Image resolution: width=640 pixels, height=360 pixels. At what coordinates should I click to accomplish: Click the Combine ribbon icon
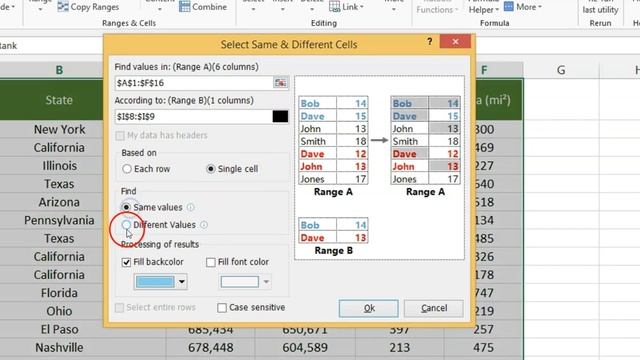point(184,7)
